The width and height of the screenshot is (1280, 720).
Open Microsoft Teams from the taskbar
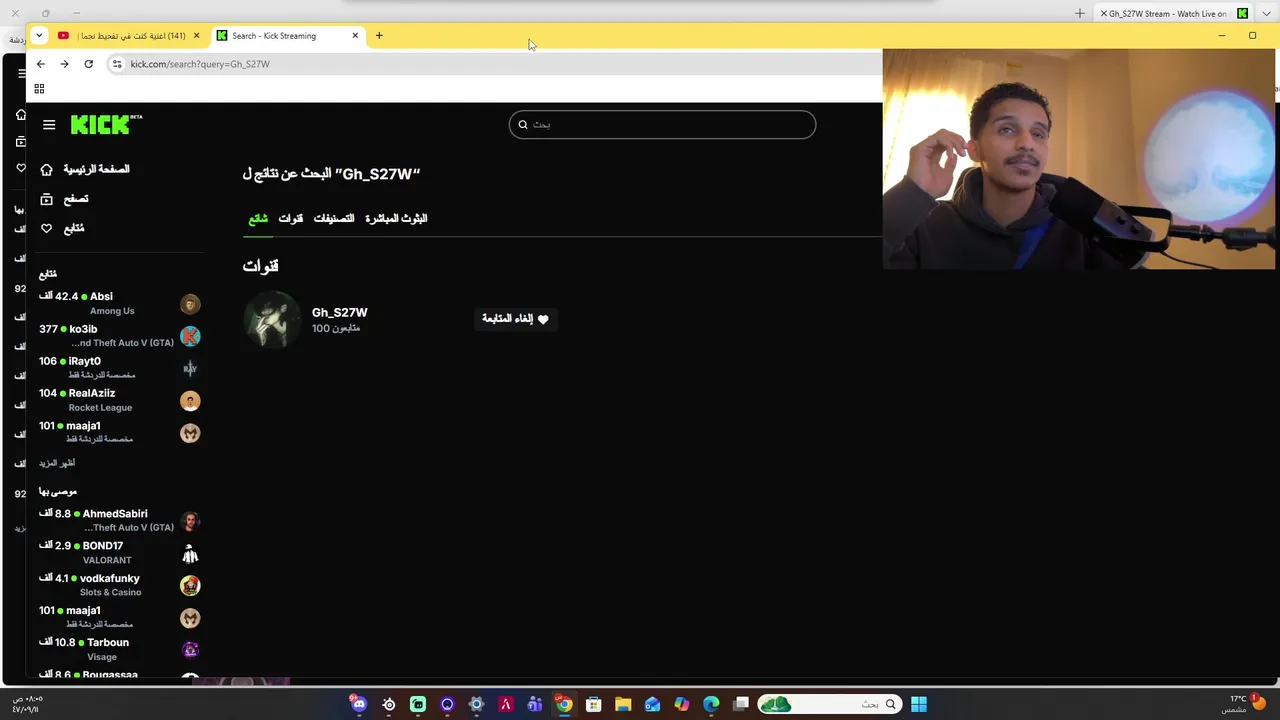click(x=535, y=704)
